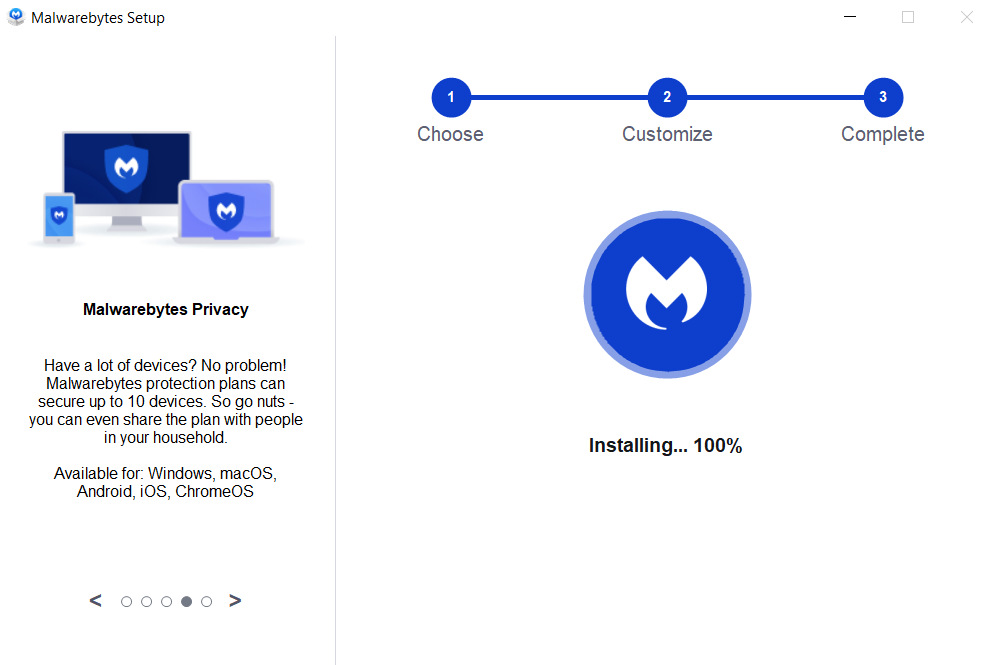The width and height of the screenshot is (994, 665).
Task: Click the Malwarebytes title bar logo icon
Action: coord(15,17)
